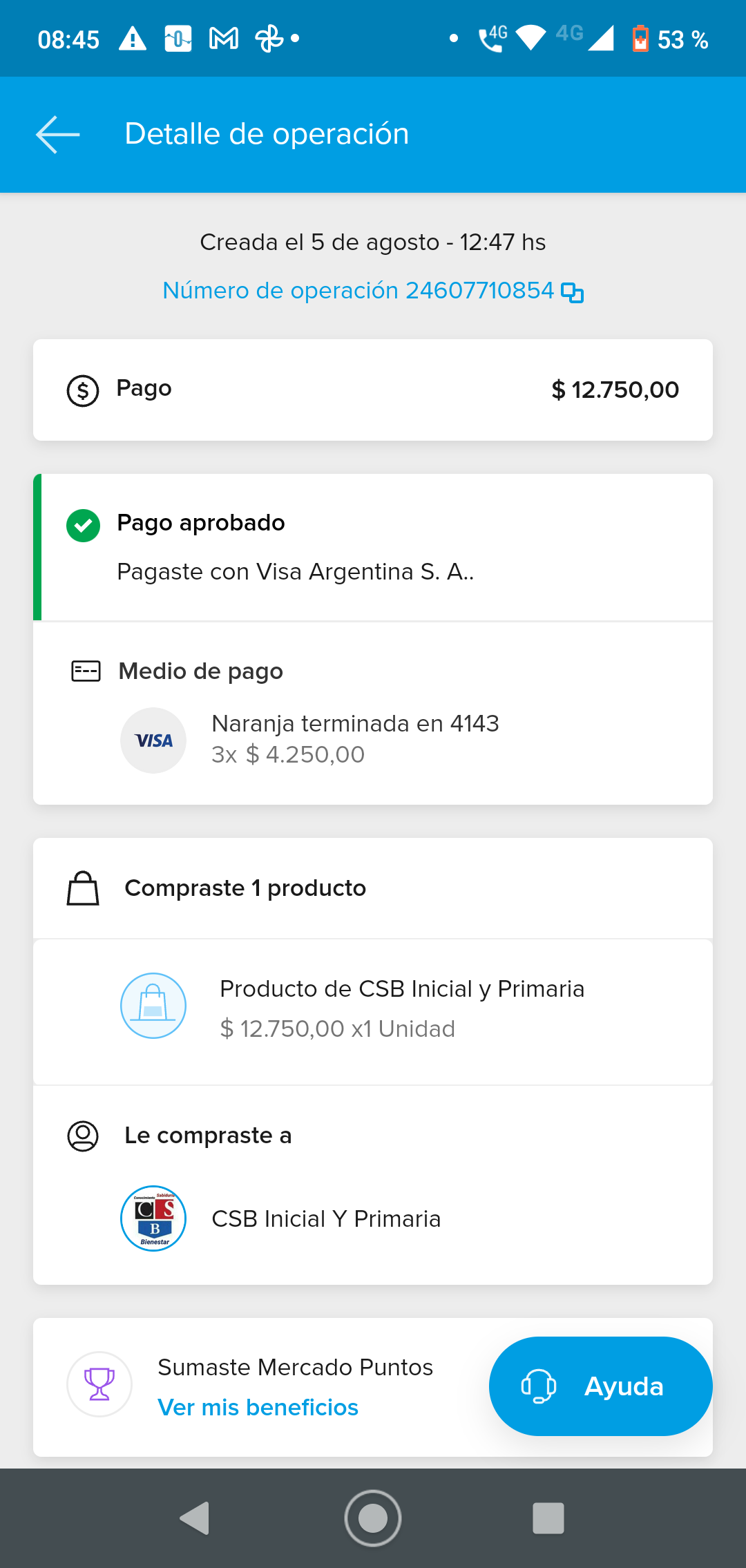Open the Ayuda help button
746x1568 pixels.
point(600,1386)
